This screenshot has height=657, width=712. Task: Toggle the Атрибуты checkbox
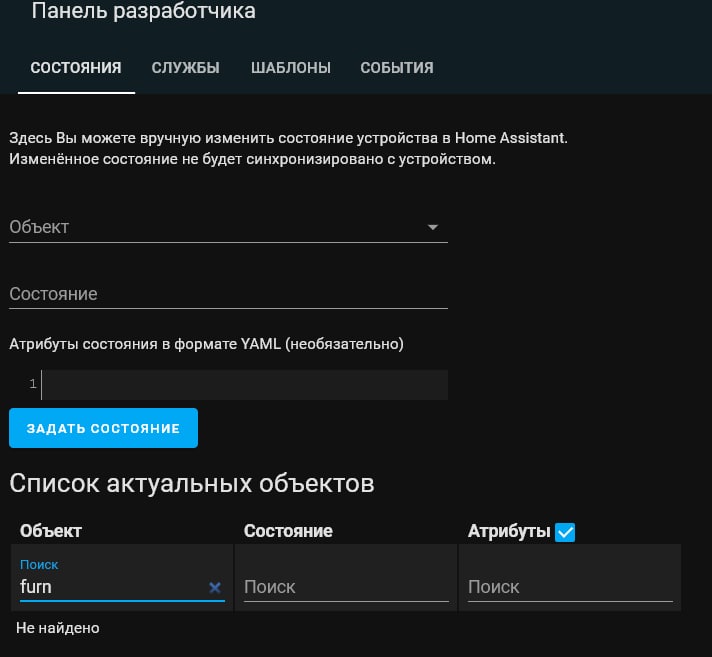(x=565, y=532)
